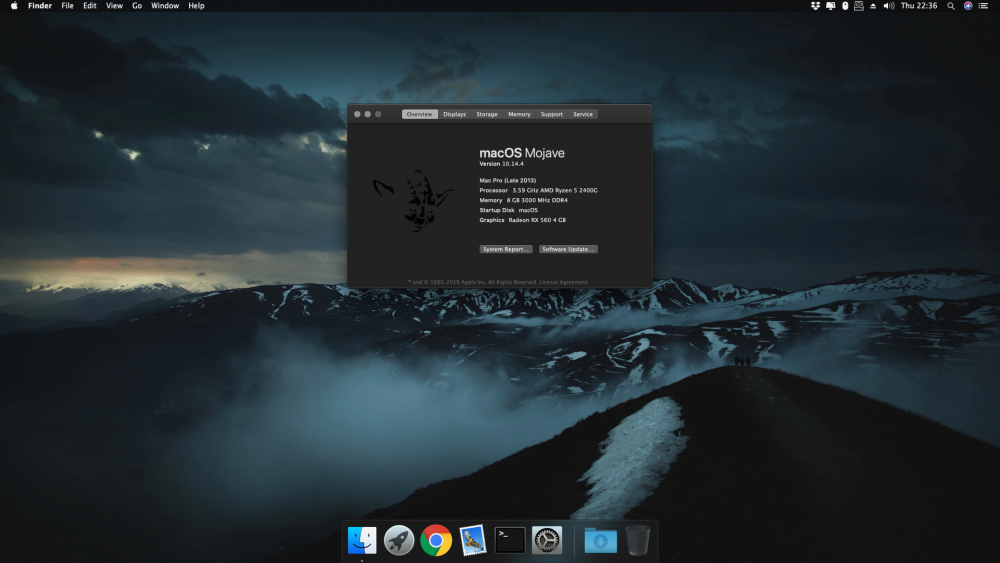This screenshot has width=1000, height=563.
Task: Click the Memory 8 GB DDR4 line
Action: pyautogui.click(x=524, y=200)
